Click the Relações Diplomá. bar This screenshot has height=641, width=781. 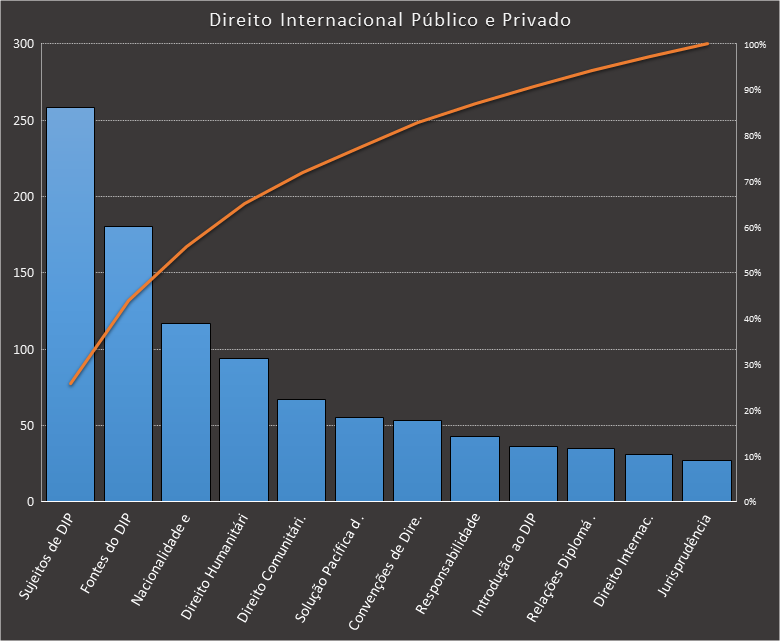click(x=590, y=475)
